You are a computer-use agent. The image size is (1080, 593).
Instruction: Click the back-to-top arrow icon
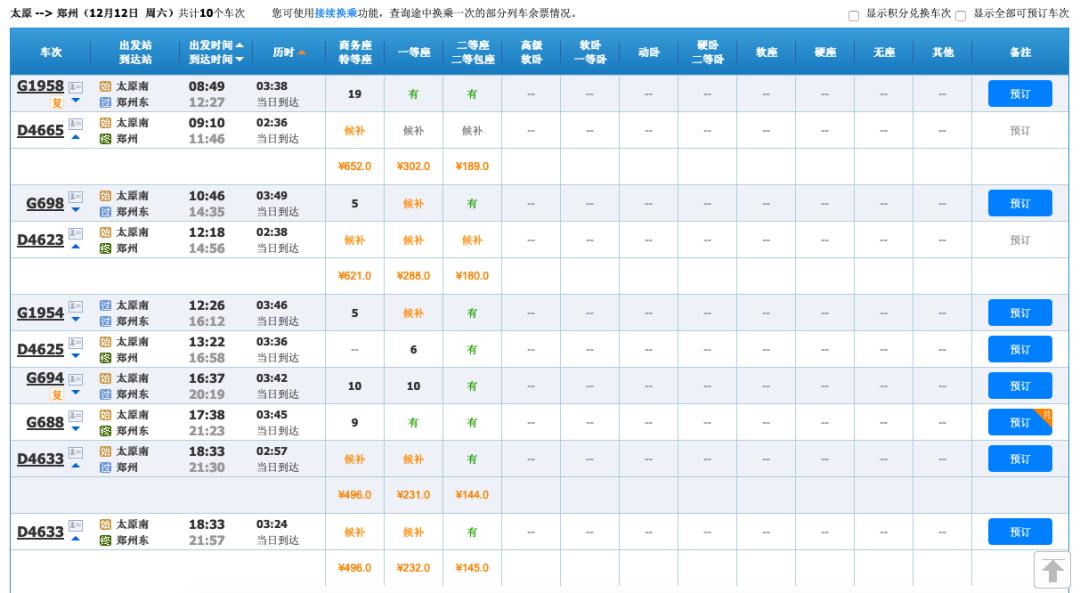click(x=1052, y=571)
